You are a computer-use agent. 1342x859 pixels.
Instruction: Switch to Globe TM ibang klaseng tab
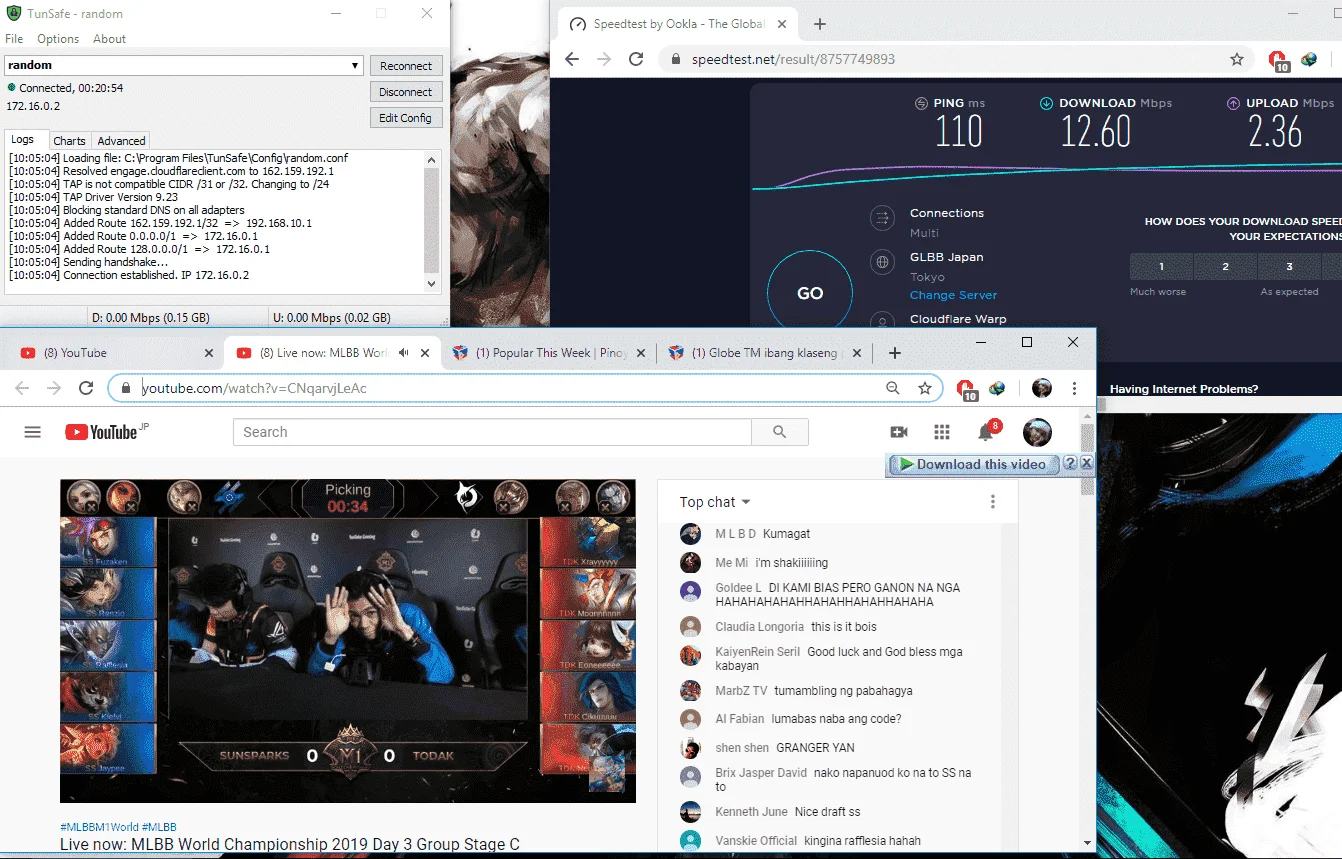click(x=764, y=353)
